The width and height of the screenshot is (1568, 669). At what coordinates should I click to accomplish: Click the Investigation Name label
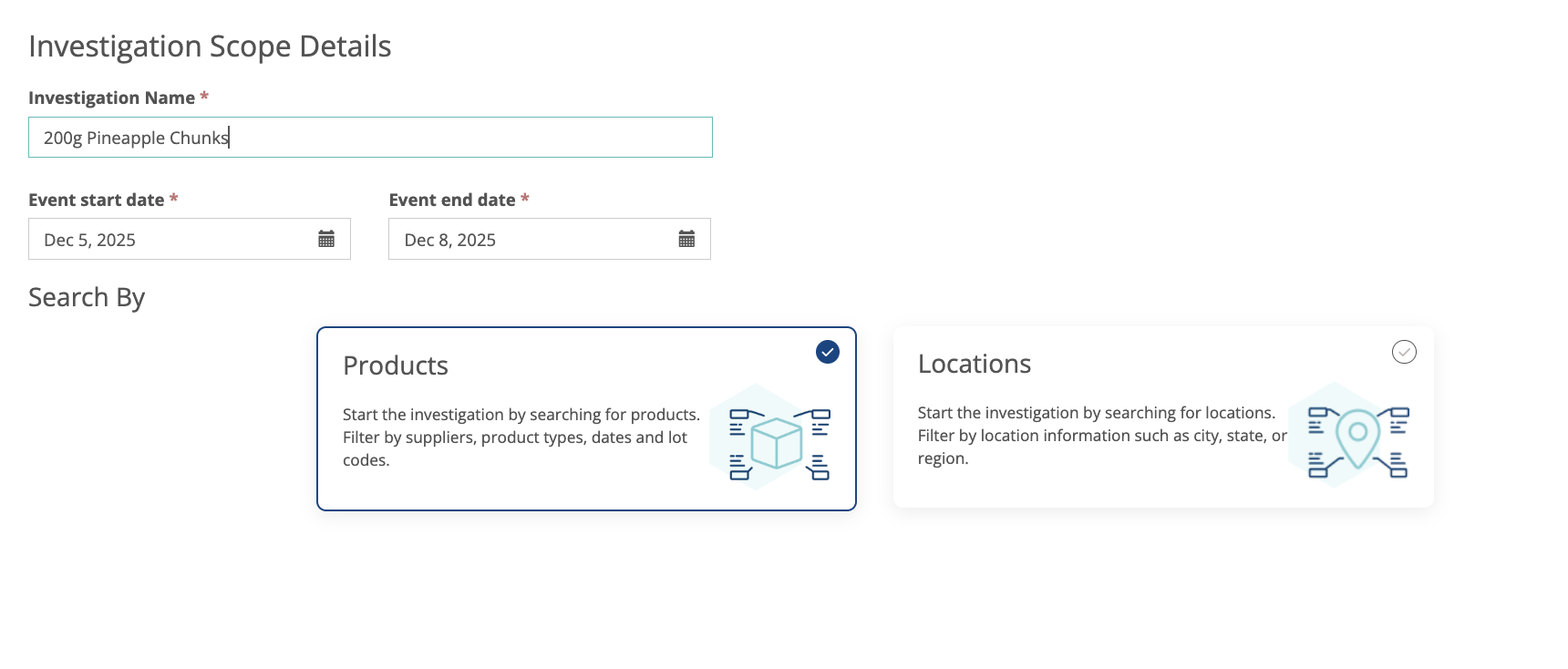point(111,98)
